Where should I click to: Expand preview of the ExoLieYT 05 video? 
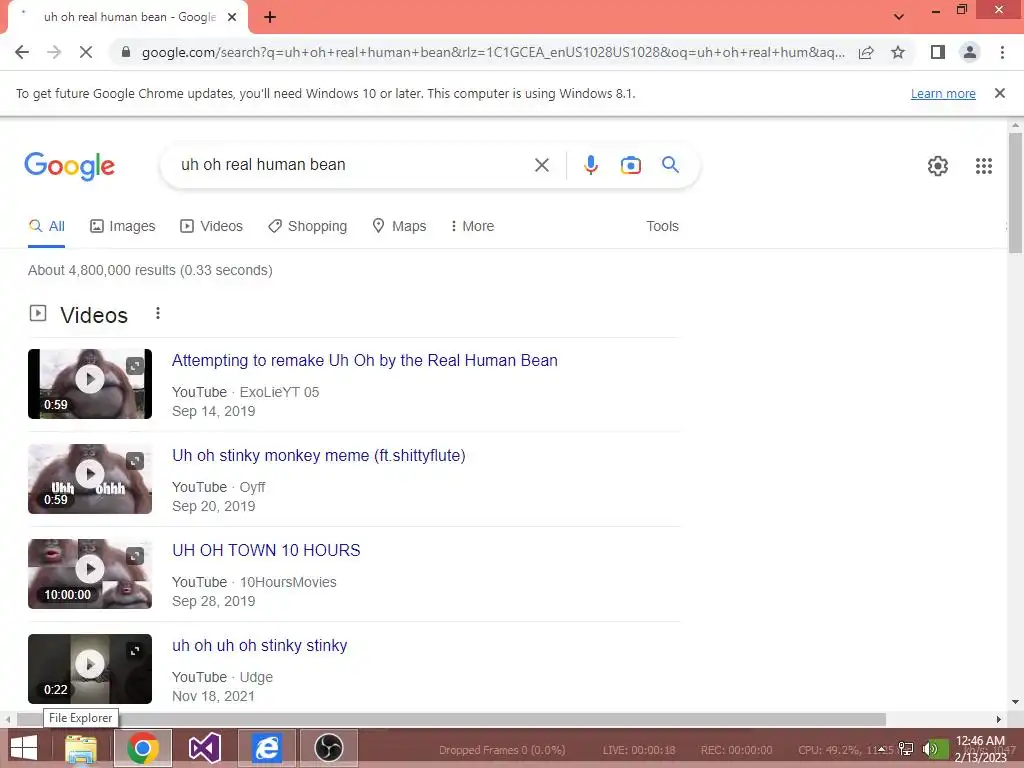[x=135, y=366]
